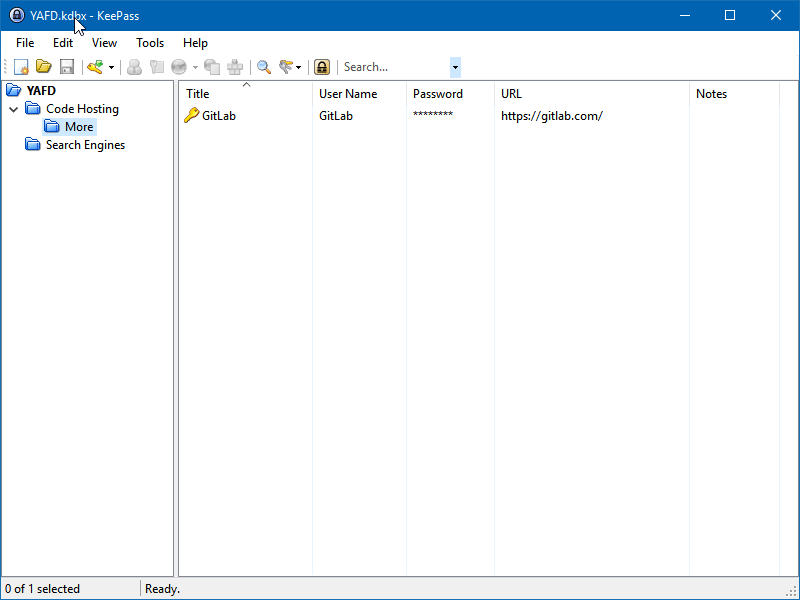This screenshot has height=600, width=800.
Task: Click the Perform Auto-Type toolbar icon
Action: point(235,67)
